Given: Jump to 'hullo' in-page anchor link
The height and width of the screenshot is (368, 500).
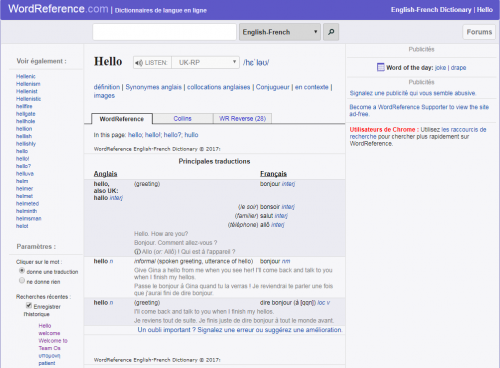Looking at the screenshot, I should [191, 135].
